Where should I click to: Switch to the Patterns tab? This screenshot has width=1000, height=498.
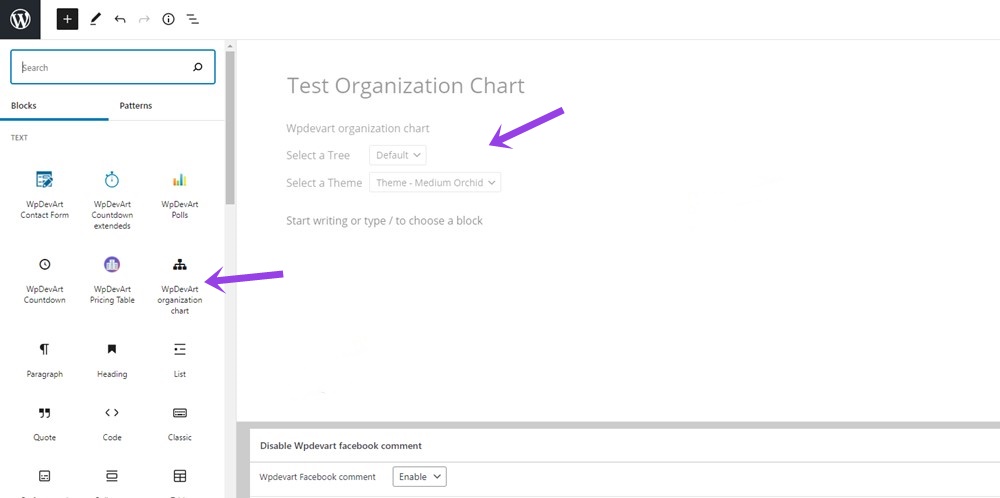(x=136, y=106)
